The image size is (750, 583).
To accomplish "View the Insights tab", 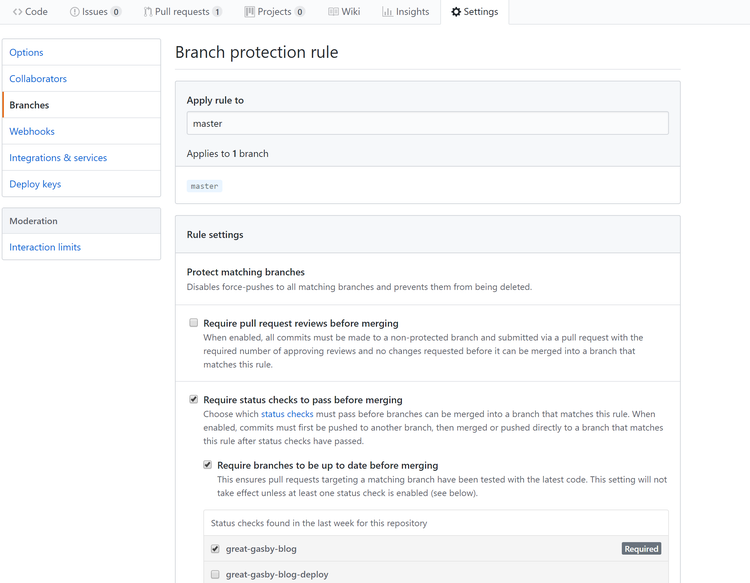I will (406, 12).
